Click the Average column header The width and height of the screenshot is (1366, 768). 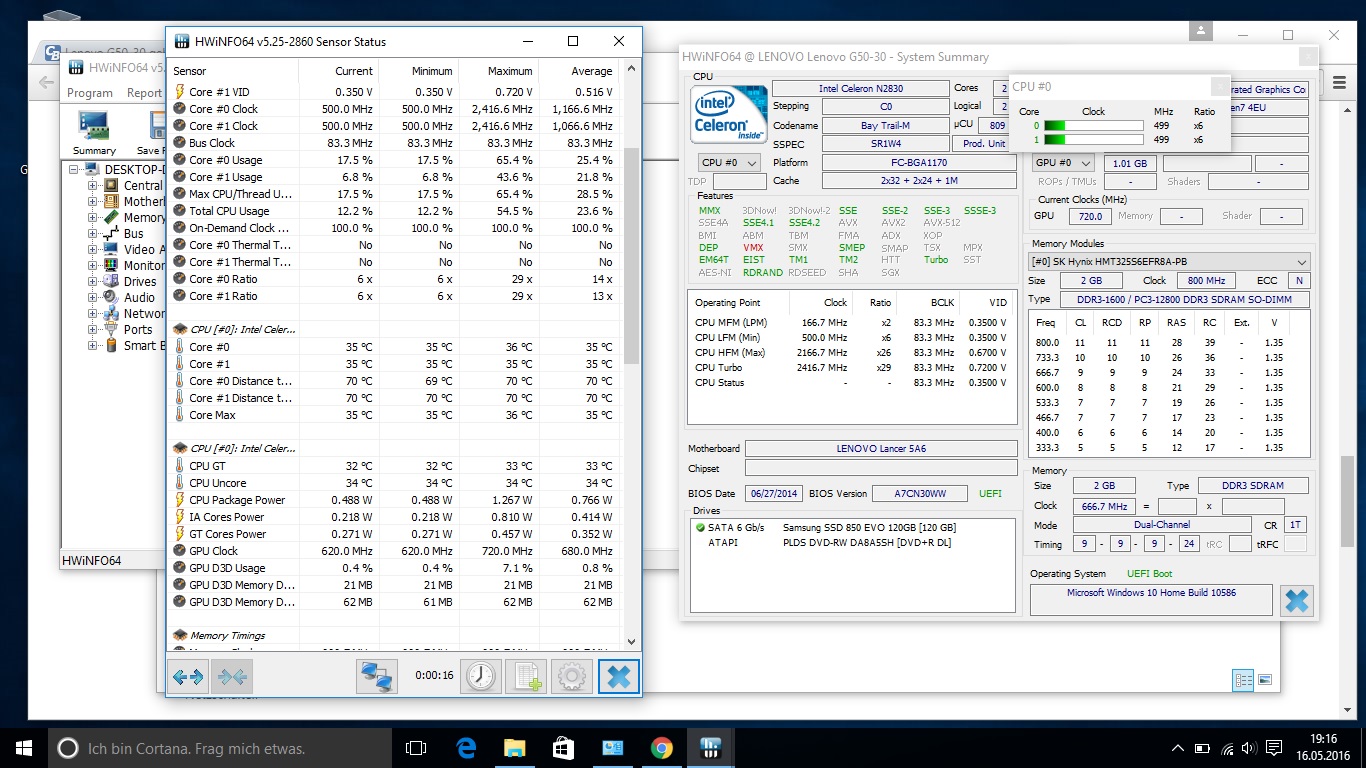point(578,71)
